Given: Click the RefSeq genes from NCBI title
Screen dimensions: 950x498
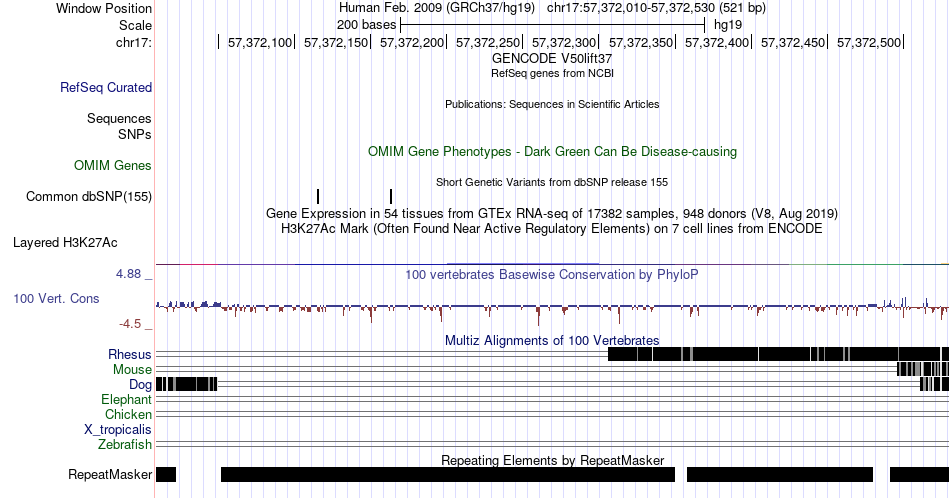Looking at the screenshot, I should [552, 73].
